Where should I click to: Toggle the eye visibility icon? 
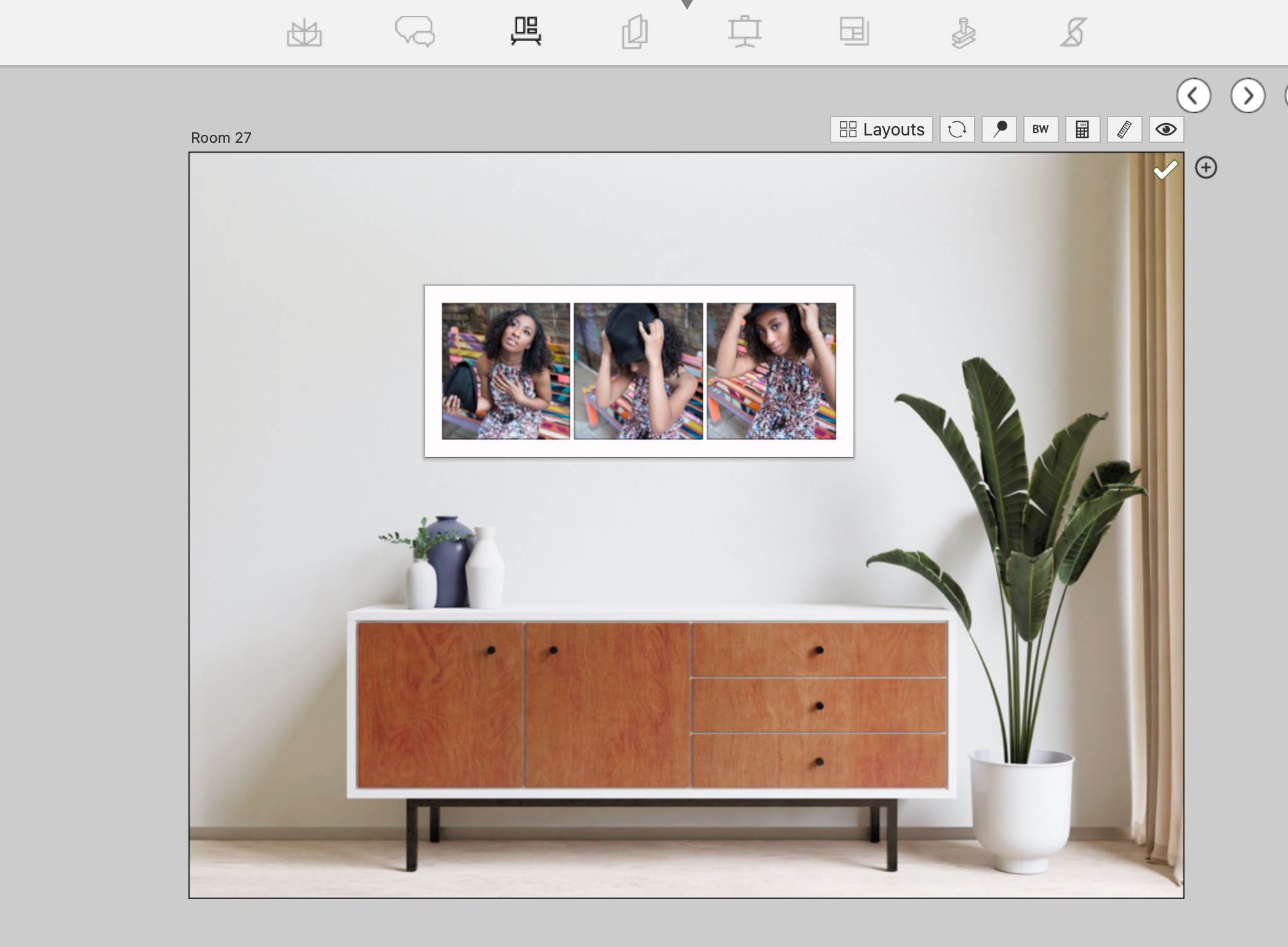1167,129
